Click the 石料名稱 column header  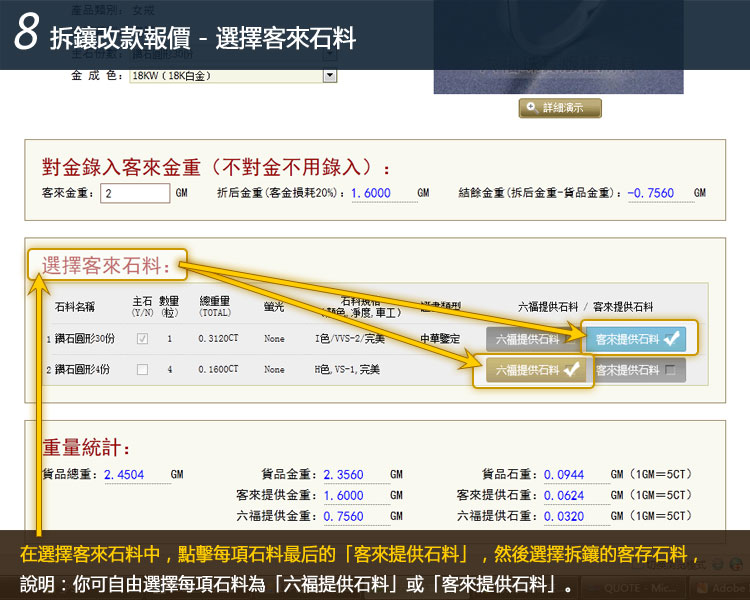point(75,307)
